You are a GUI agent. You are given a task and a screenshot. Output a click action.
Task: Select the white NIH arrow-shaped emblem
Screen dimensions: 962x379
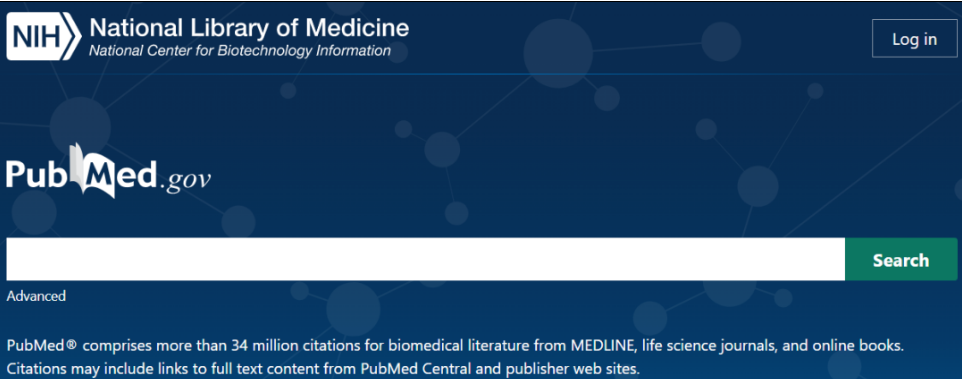click(44, 38)
